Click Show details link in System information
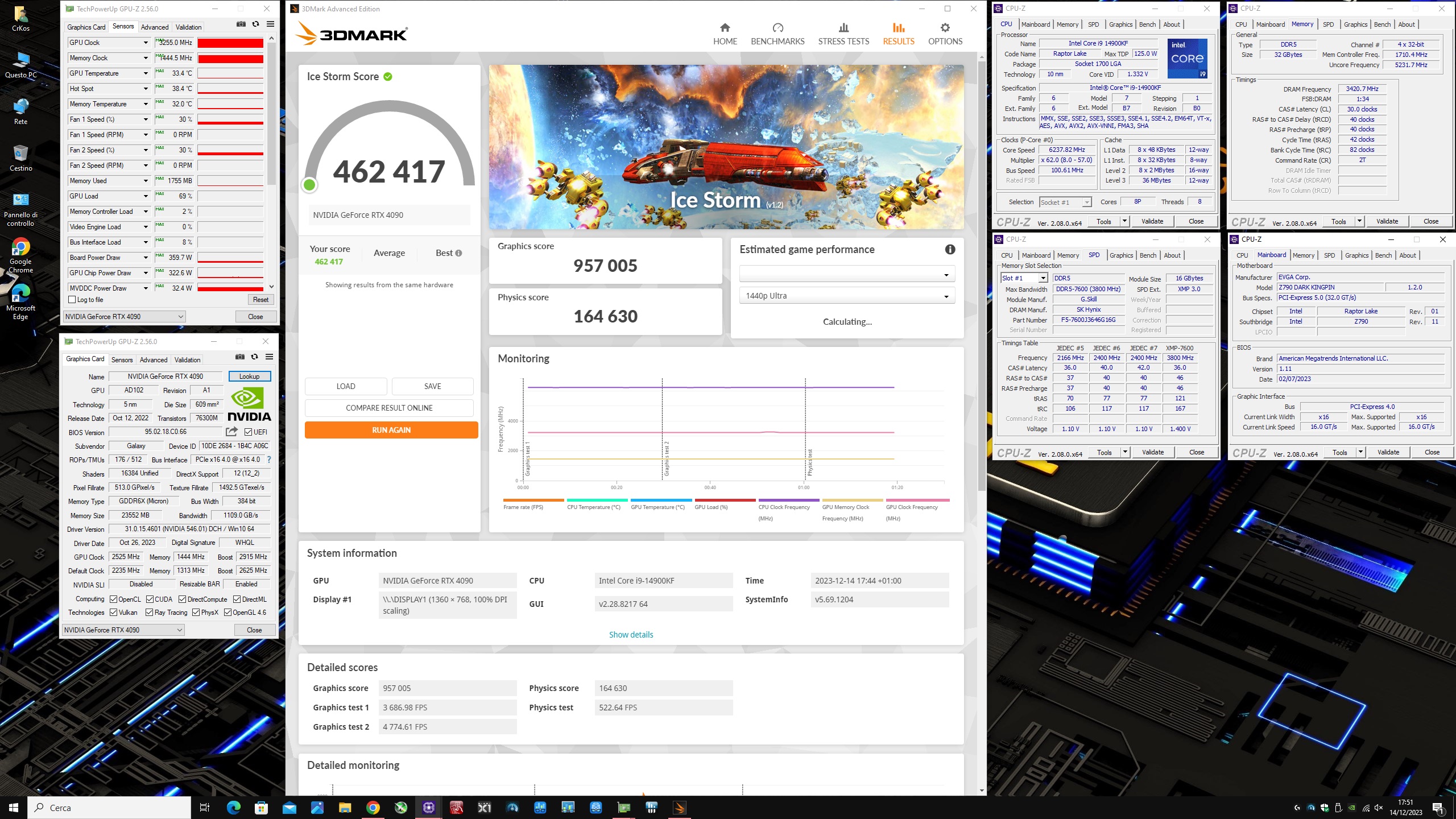The image size is (1456, 819). pyautogui.click(x=631, y=635)
